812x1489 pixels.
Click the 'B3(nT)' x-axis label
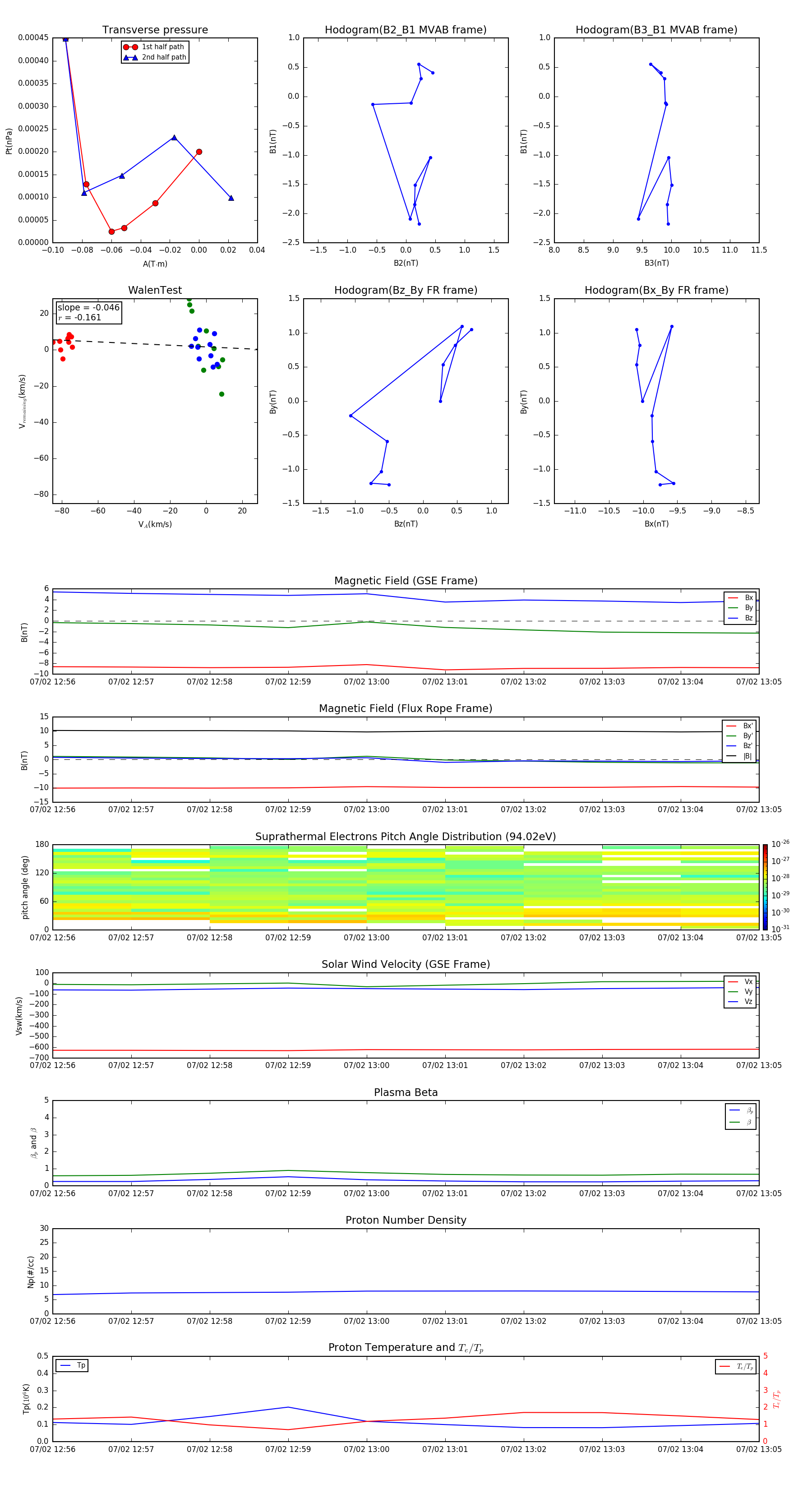[x=656, y=263]
